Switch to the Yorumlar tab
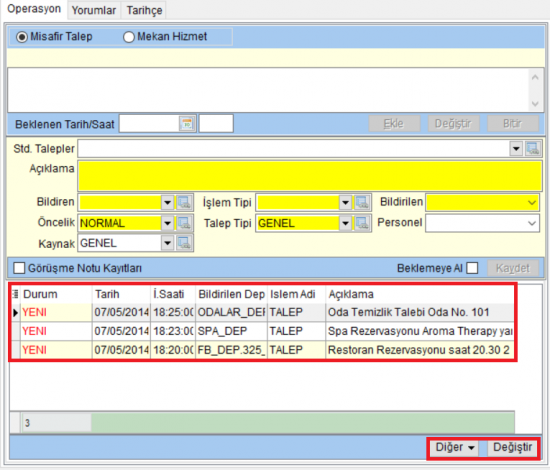The height and width of the screenshot is (470, 550). pyautogui.click(x=94, y=10)
